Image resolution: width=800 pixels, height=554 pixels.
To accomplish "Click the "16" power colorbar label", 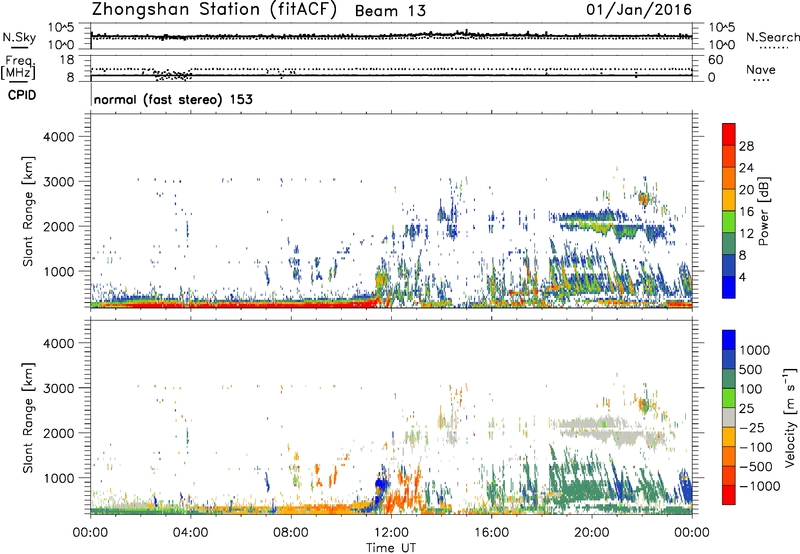I will coord(746,212).
